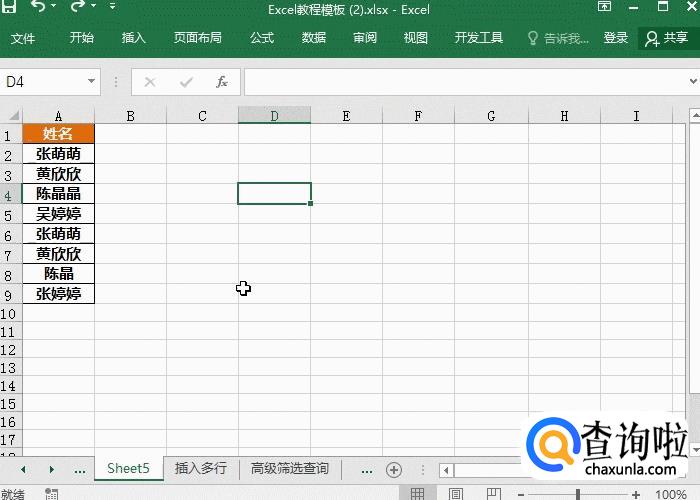The width and height of the screenshot is (700, 500).
Task: Click inside the formula bar input
Action: 464,82
